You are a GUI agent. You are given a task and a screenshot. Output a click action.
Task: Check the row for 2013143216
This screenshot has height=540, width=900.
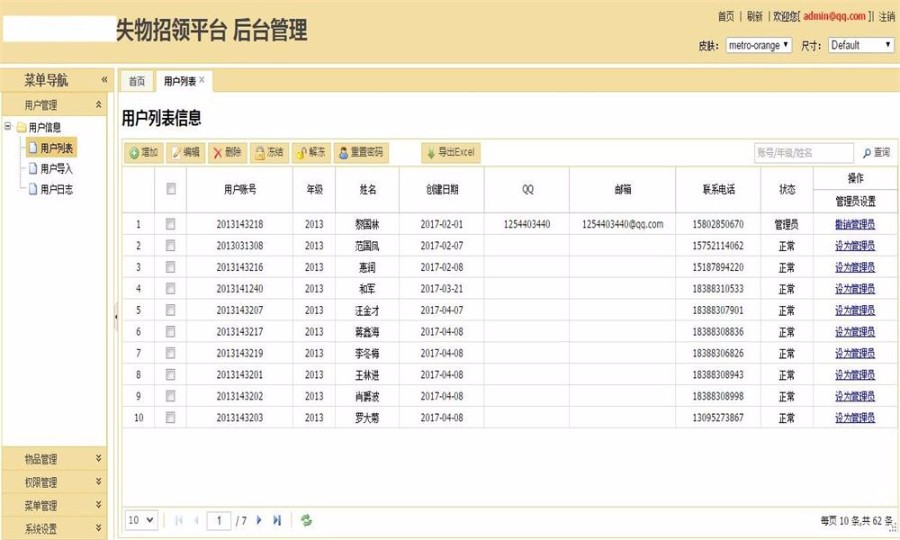click(x=170, y=267)
